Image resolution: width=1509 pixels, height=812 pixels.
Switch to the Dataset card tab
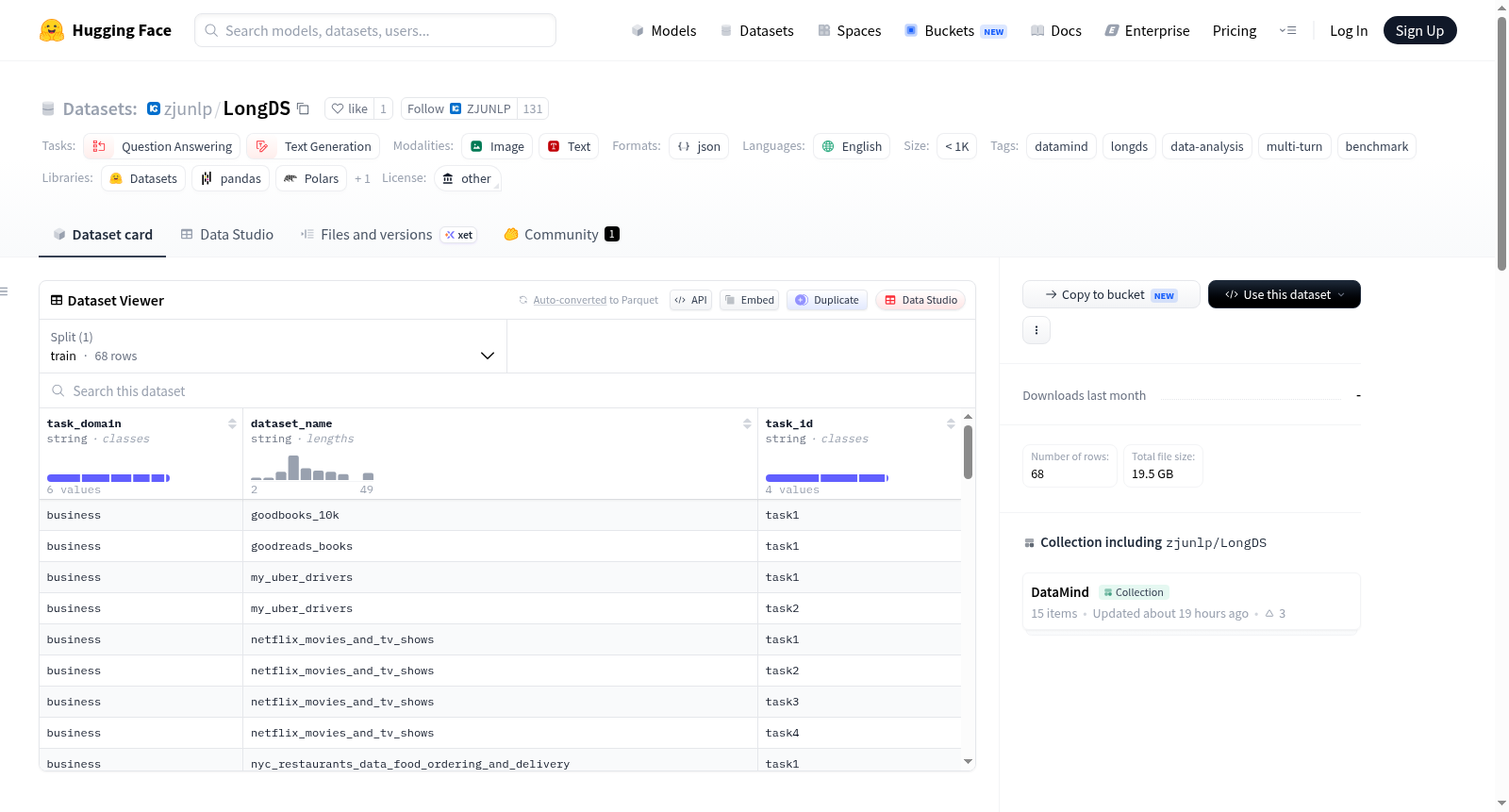click(x=102, y=235)
